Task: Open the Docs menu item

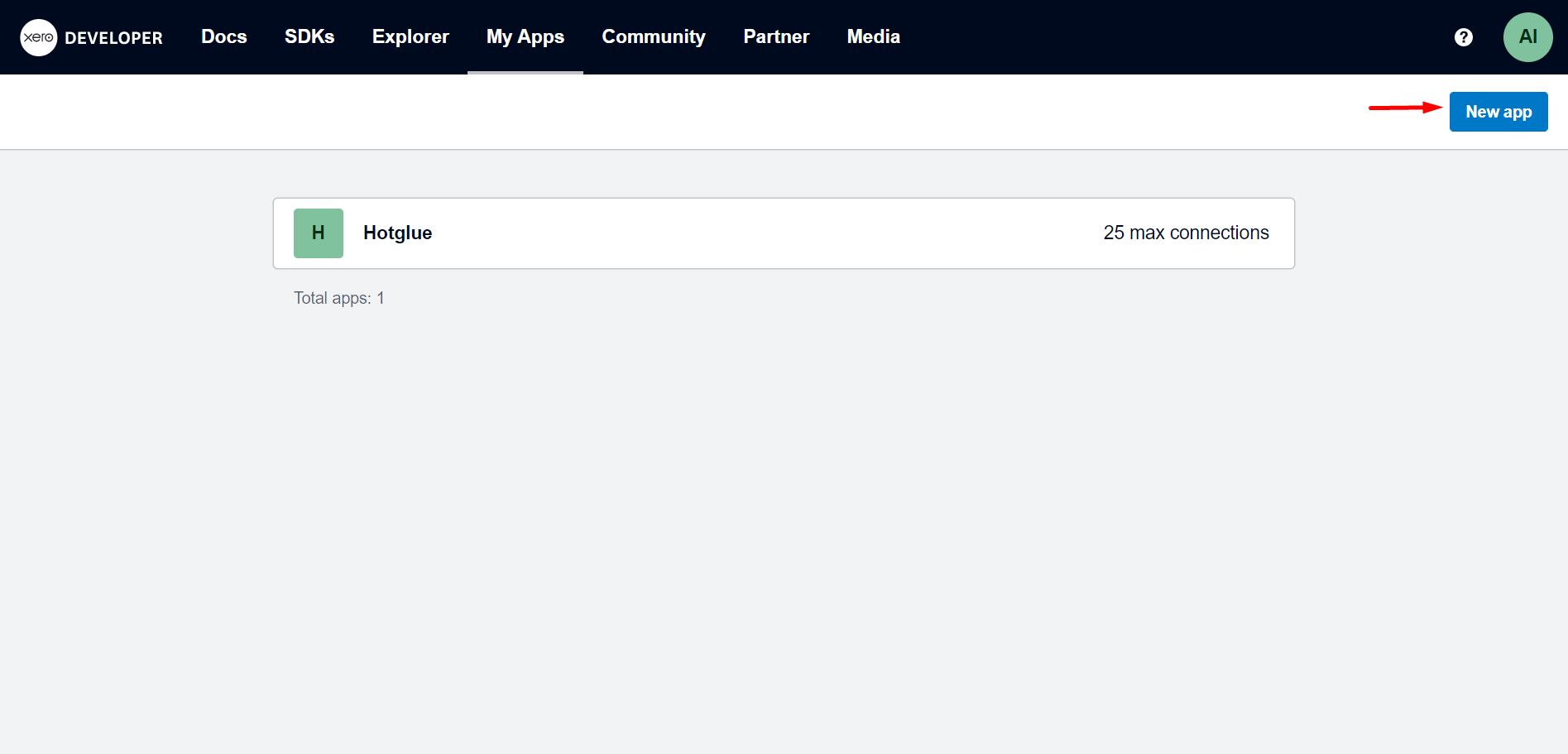Action: (224, 37)
